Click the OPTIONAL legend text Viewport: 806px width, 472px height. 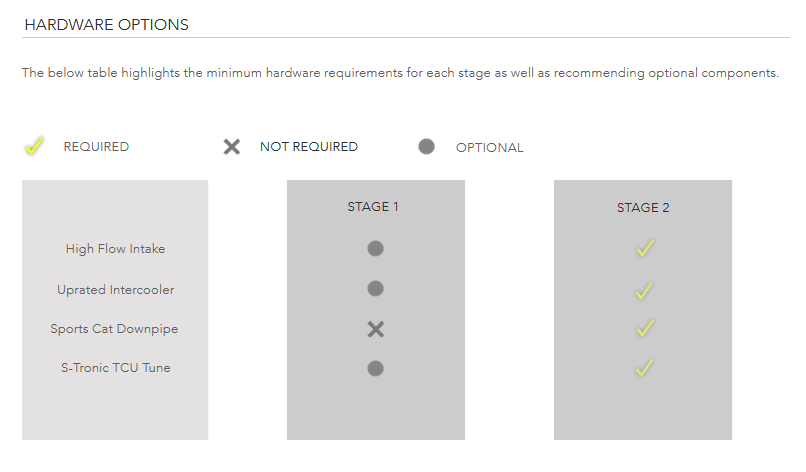(x=489, y=148)
